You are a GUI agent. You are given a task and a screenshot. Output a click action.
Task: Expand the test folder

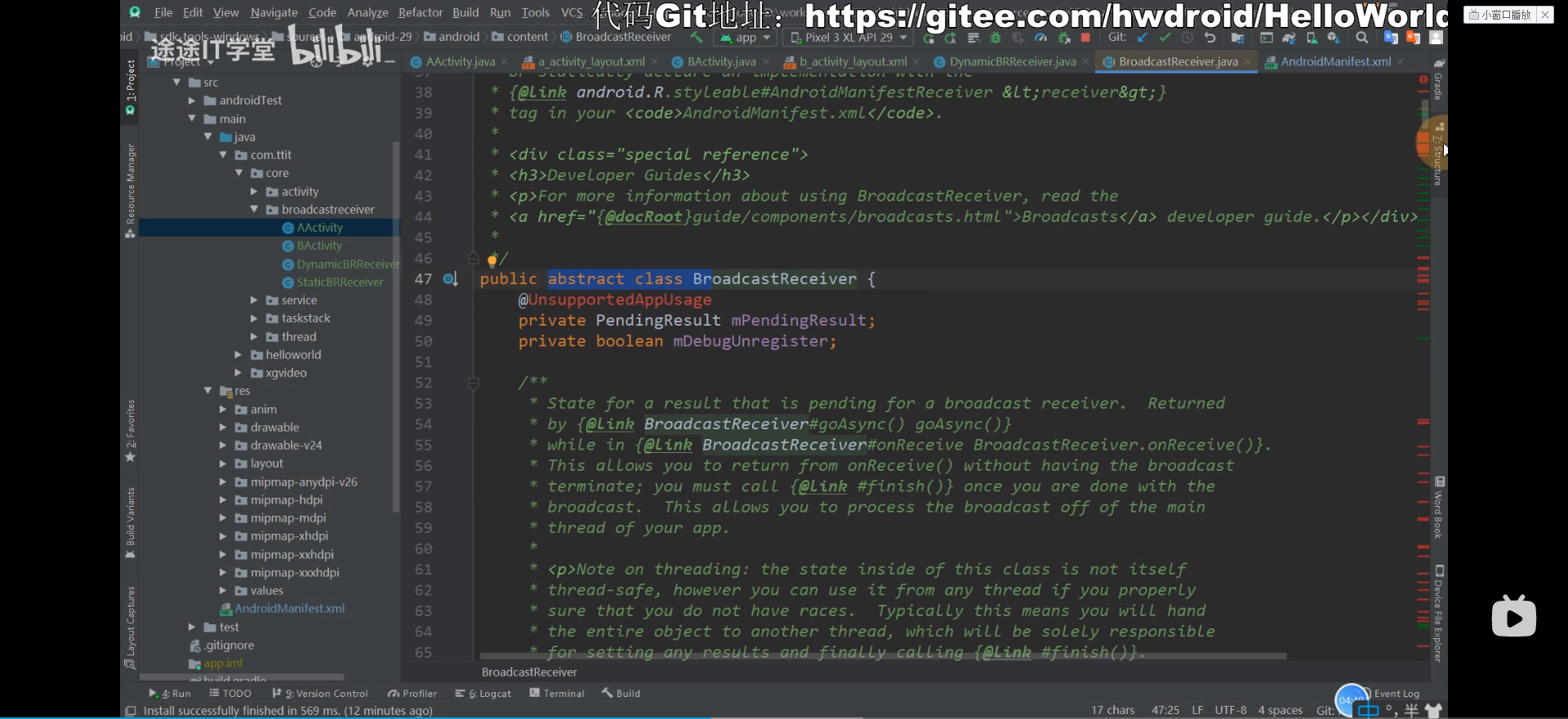tap(192, 628)
